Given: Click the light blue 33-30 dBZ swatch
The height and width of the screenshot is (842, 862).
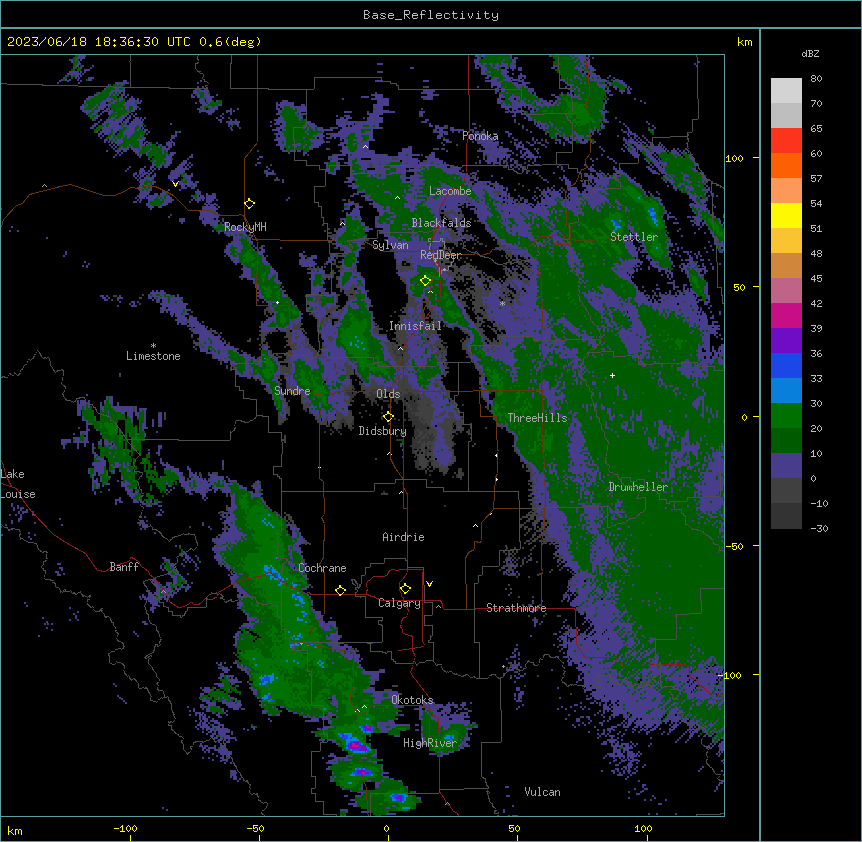Looking at the screenshot, I should tap(786, 390).
